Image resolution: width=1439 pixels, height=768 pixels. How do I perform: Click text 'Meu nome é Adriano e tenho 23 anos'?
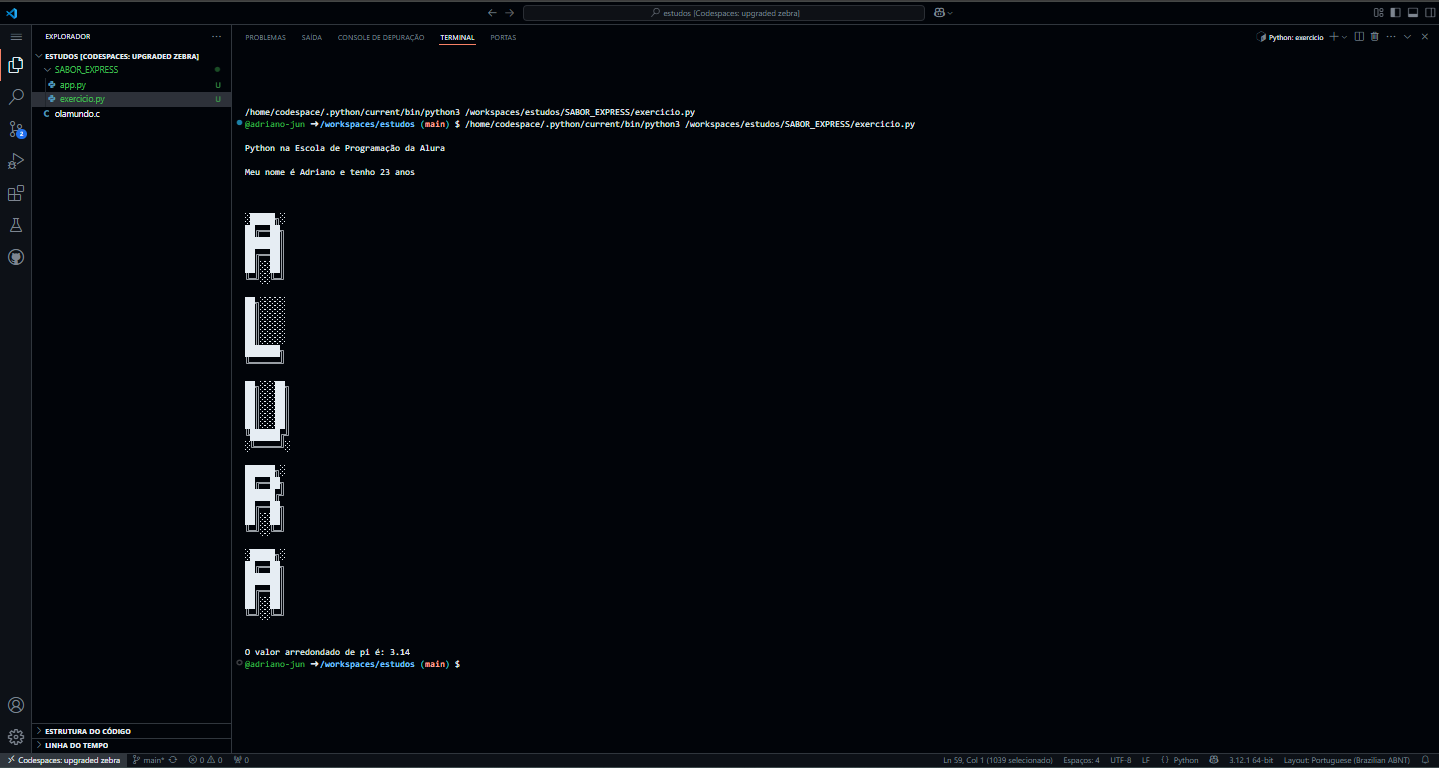pyautogui.click(x=330, y=172)
